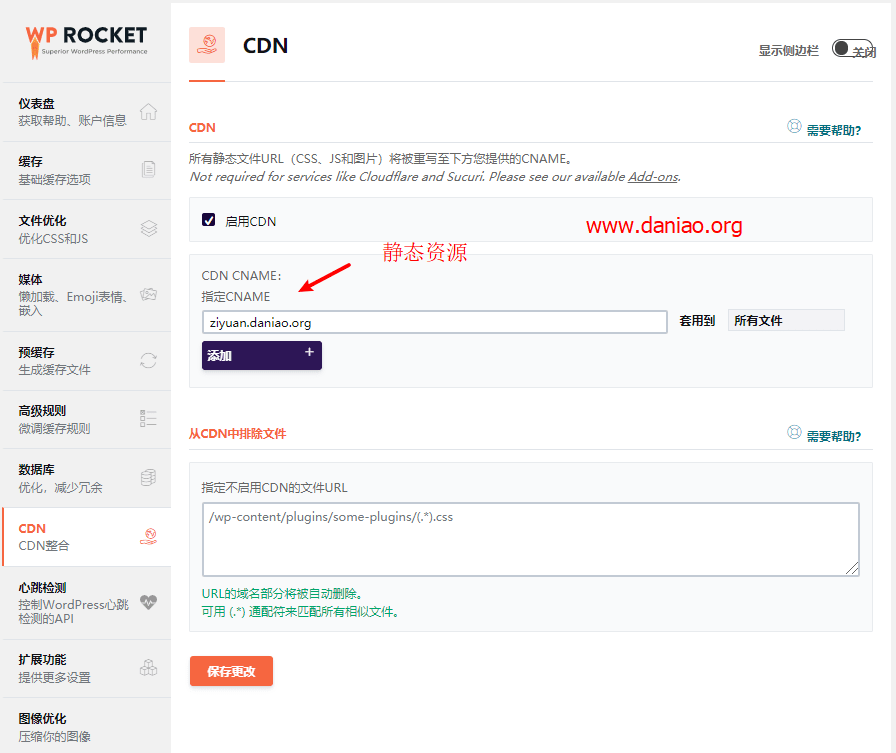Click plus icon on 添加 button
896x753 pixels.
pos(309,352)
